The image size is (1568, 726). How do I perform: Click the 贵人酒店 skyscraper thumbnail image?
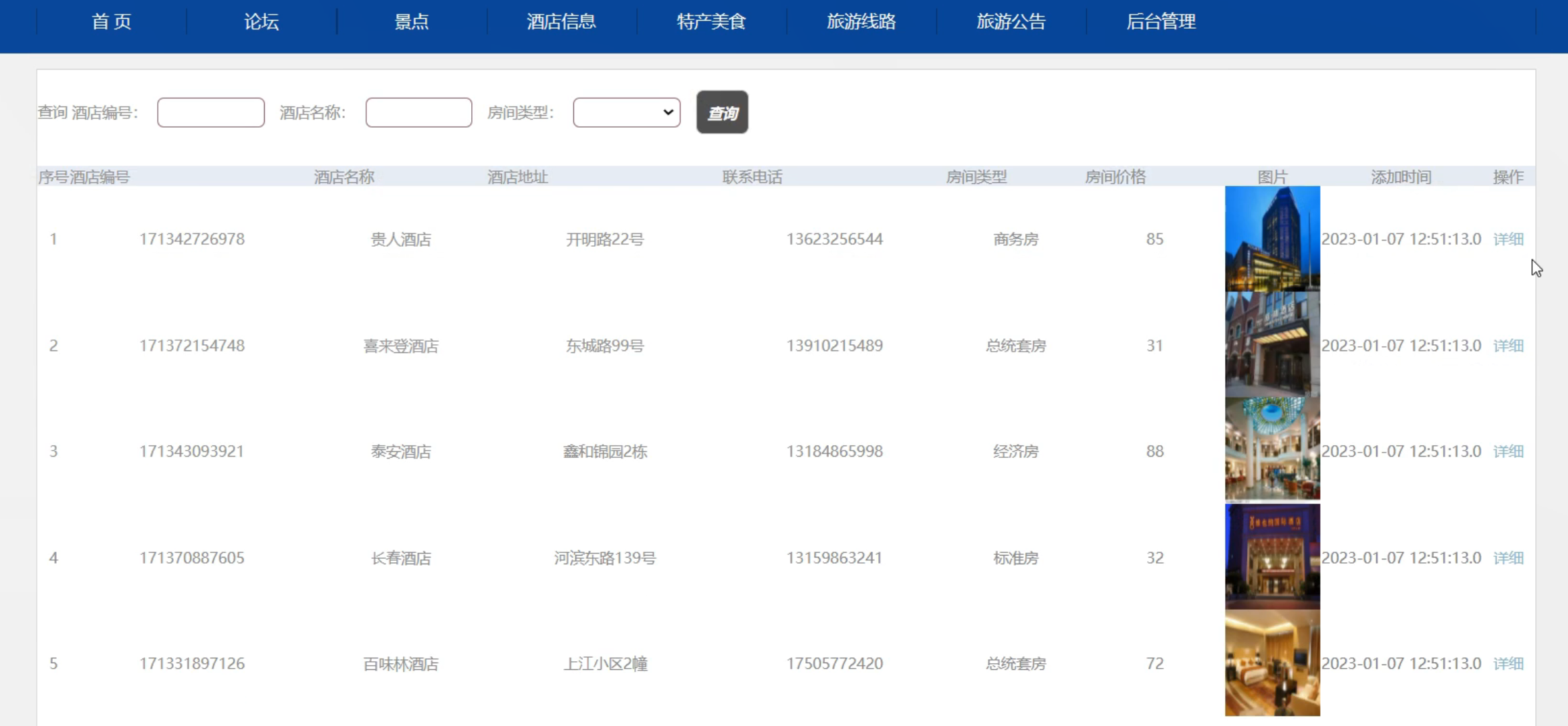pyautogui.click(x=1272, y=239)
